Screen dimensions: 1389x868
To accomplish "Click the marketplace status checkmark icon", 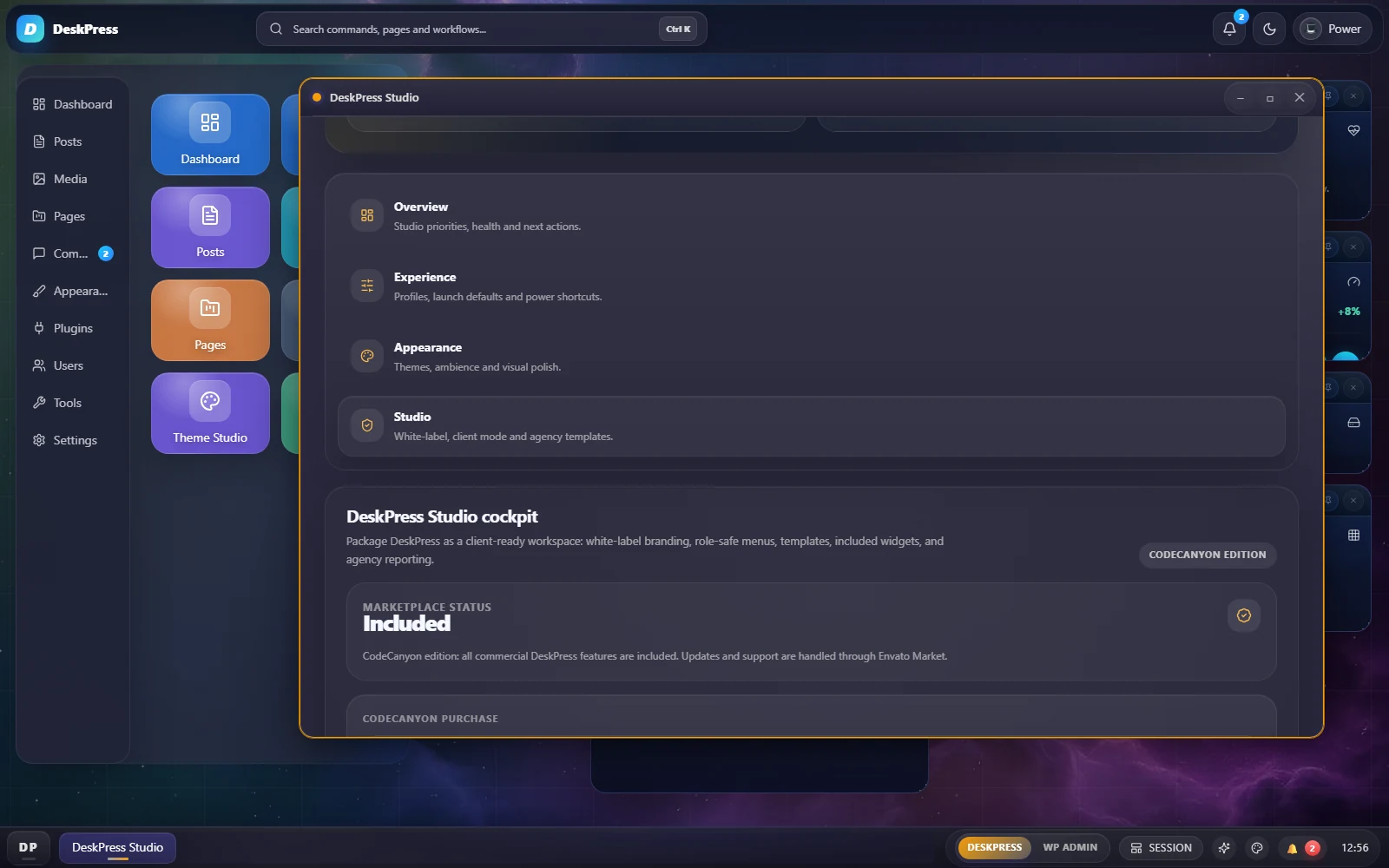I will tap(1244, 615).
